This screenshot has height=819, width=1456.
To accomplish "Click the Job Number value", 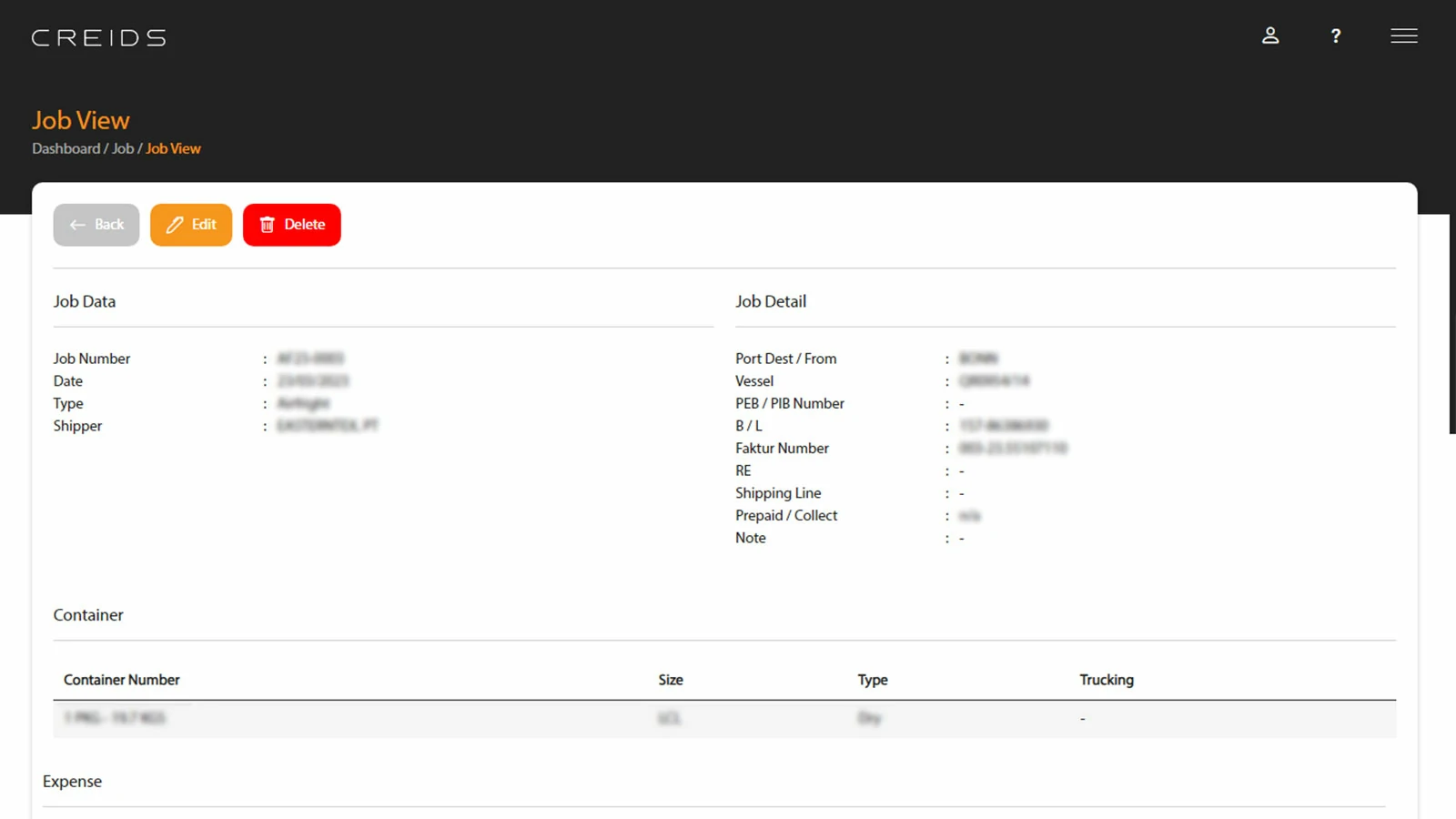I will [x=310, y=359].
